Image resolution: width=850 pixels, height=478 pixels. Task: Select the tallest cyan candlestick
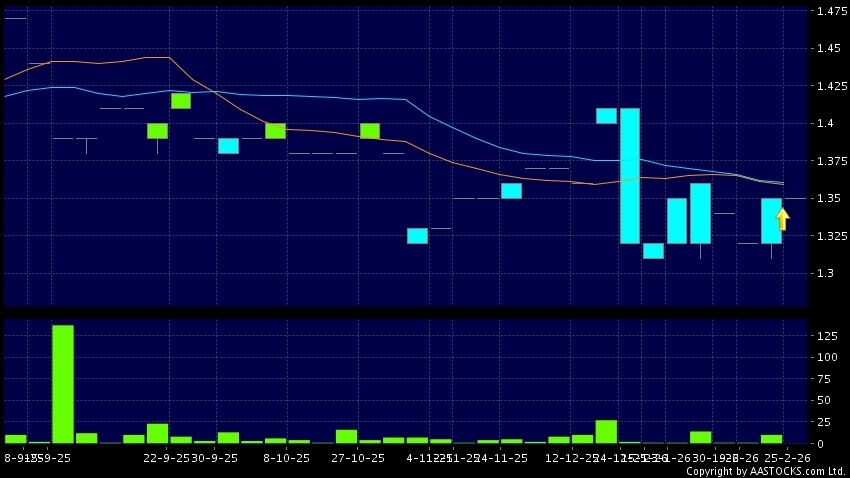click(630, 175)
